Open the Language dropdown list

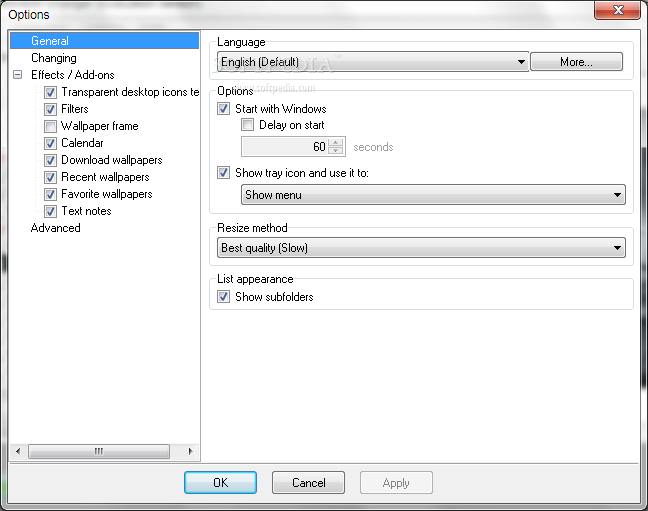tap(373, 62)
